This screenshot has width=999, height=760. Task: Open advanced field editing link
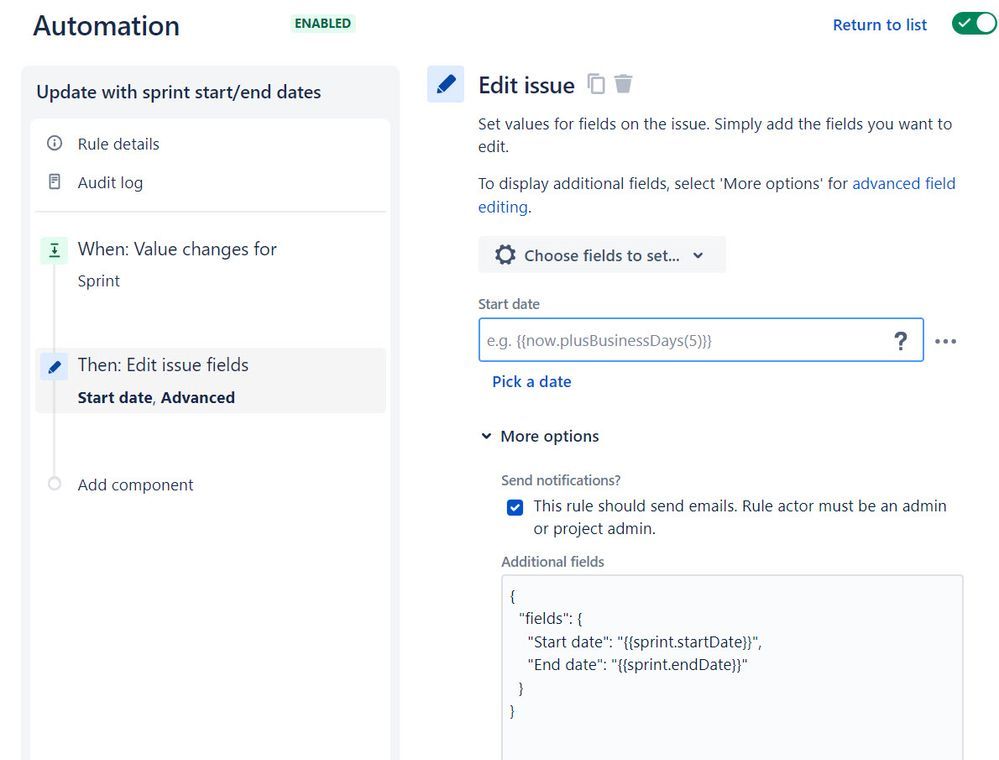(903, 184)
